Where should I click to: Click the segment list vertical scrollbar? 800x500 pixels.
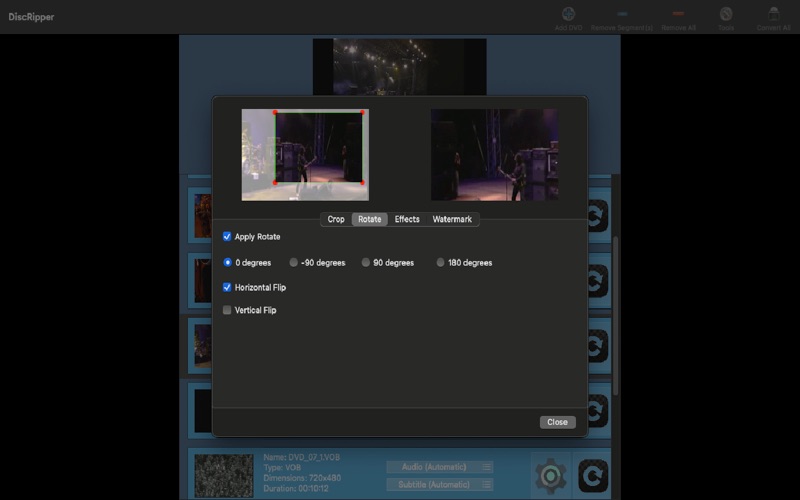616,316
